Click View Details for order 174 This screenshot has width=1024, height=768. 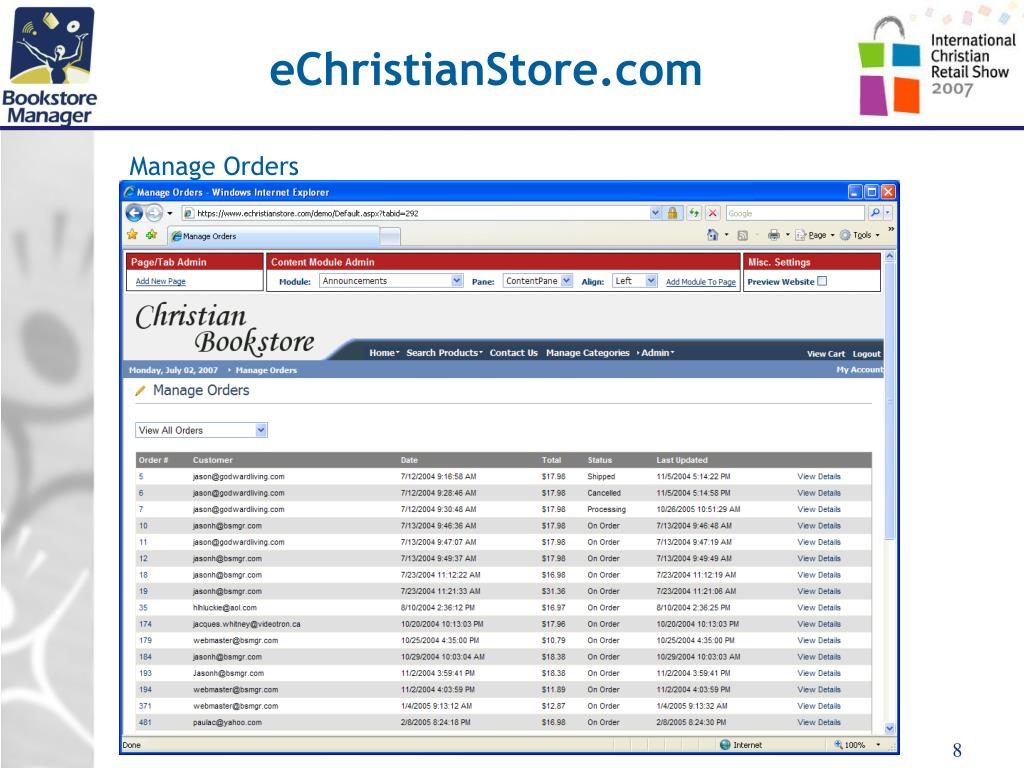point(819,624)
